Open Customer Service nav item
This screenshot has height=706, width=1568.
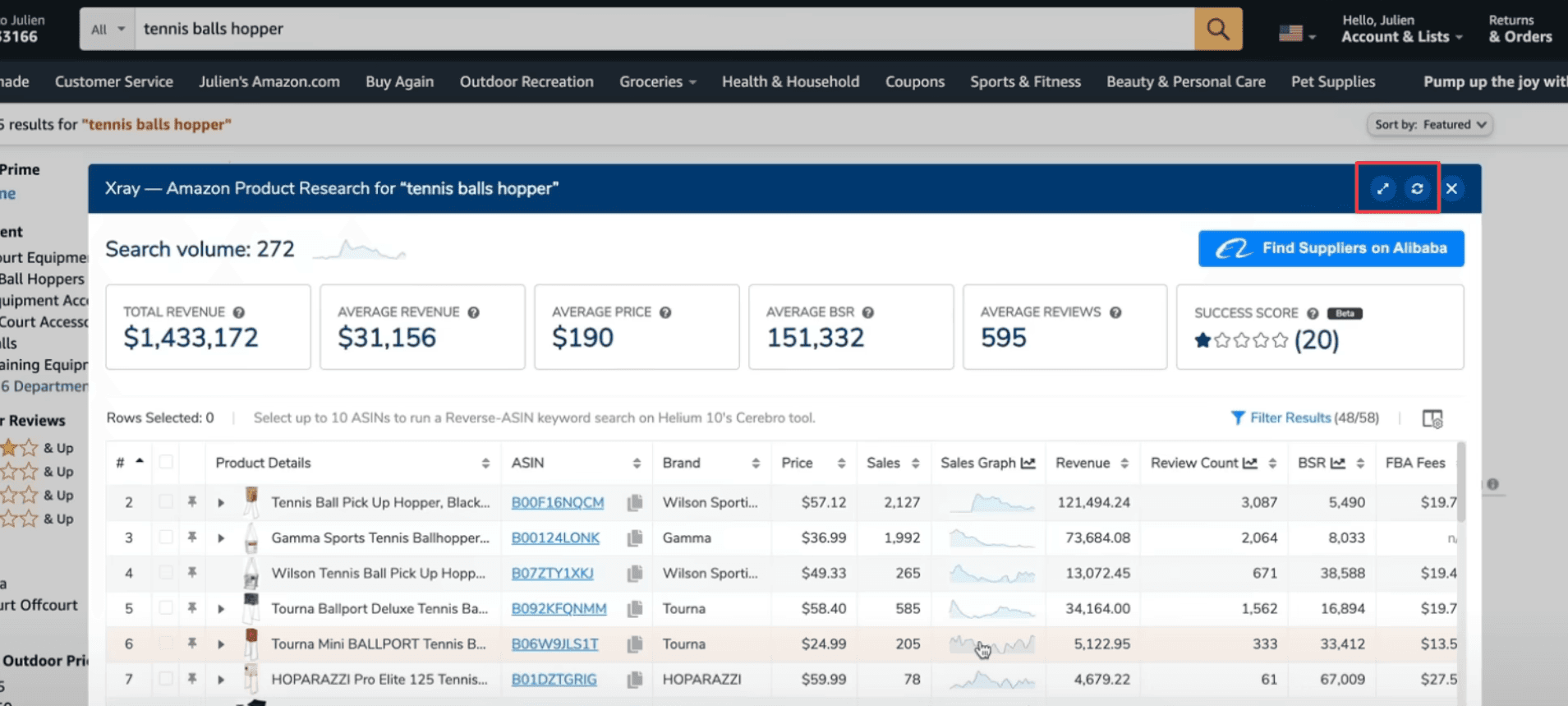114,81
